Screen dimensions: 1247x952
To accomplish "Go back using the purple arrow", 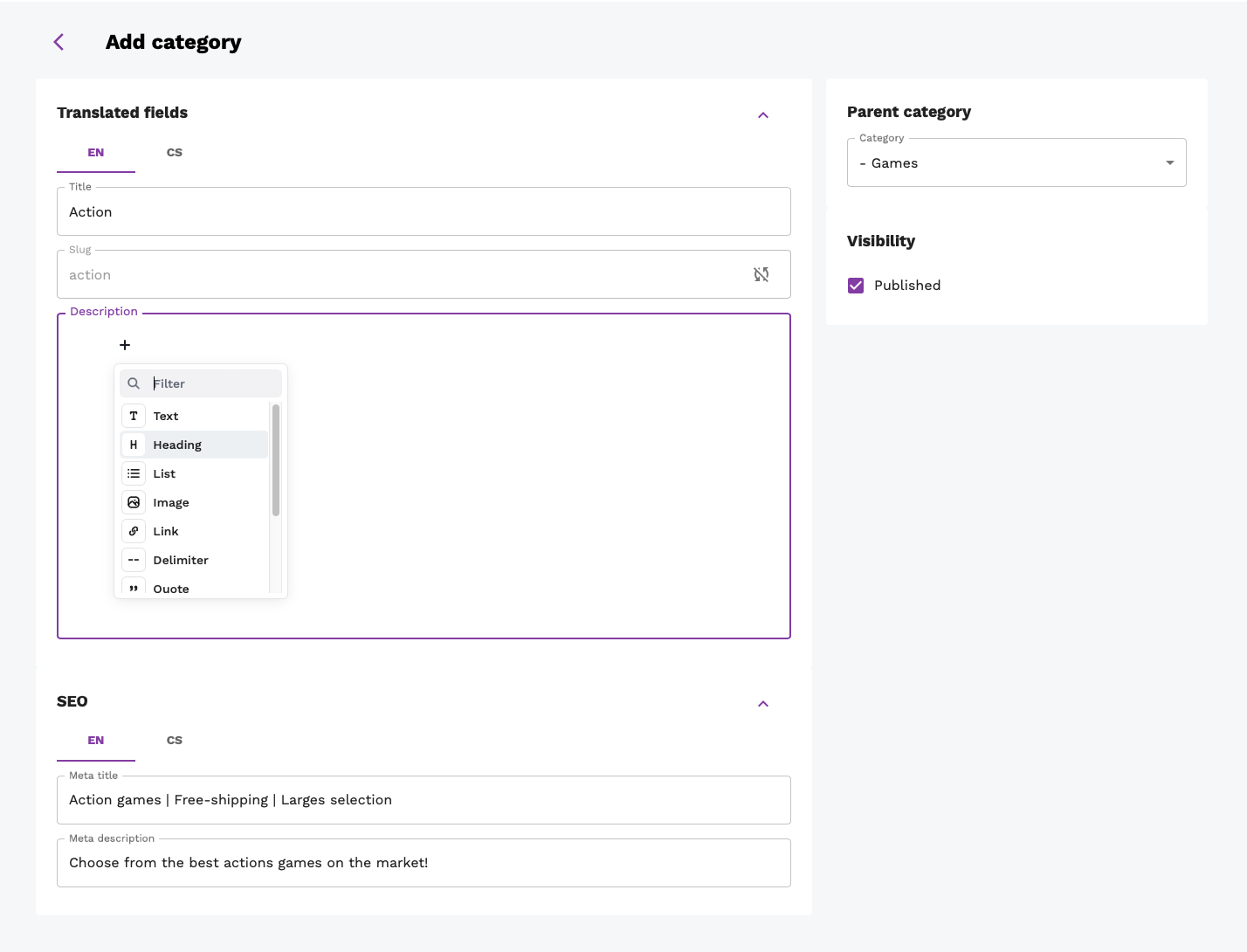I will click(x=59, y=42).
